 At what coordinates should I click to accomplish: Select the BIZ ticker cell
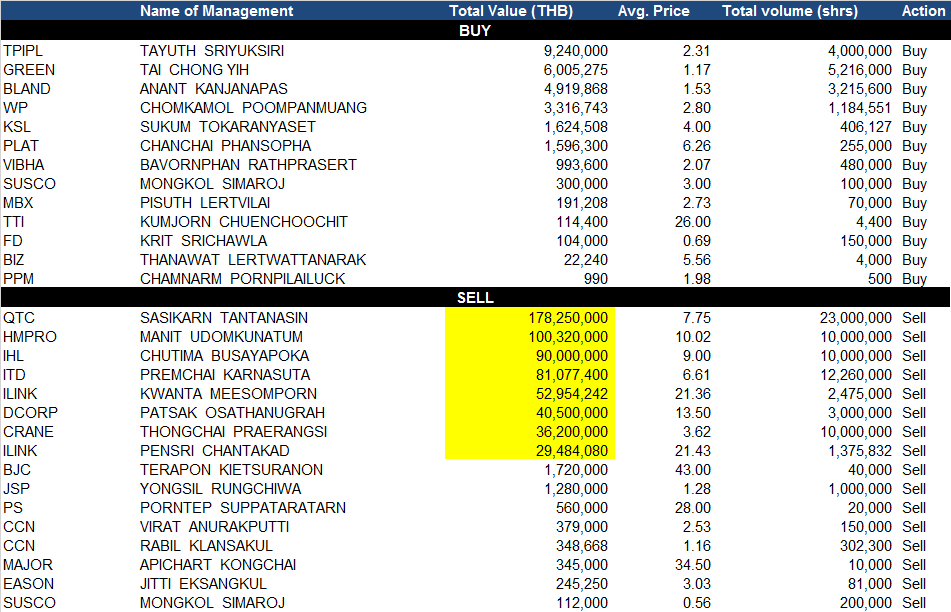(x=13, y=260)
